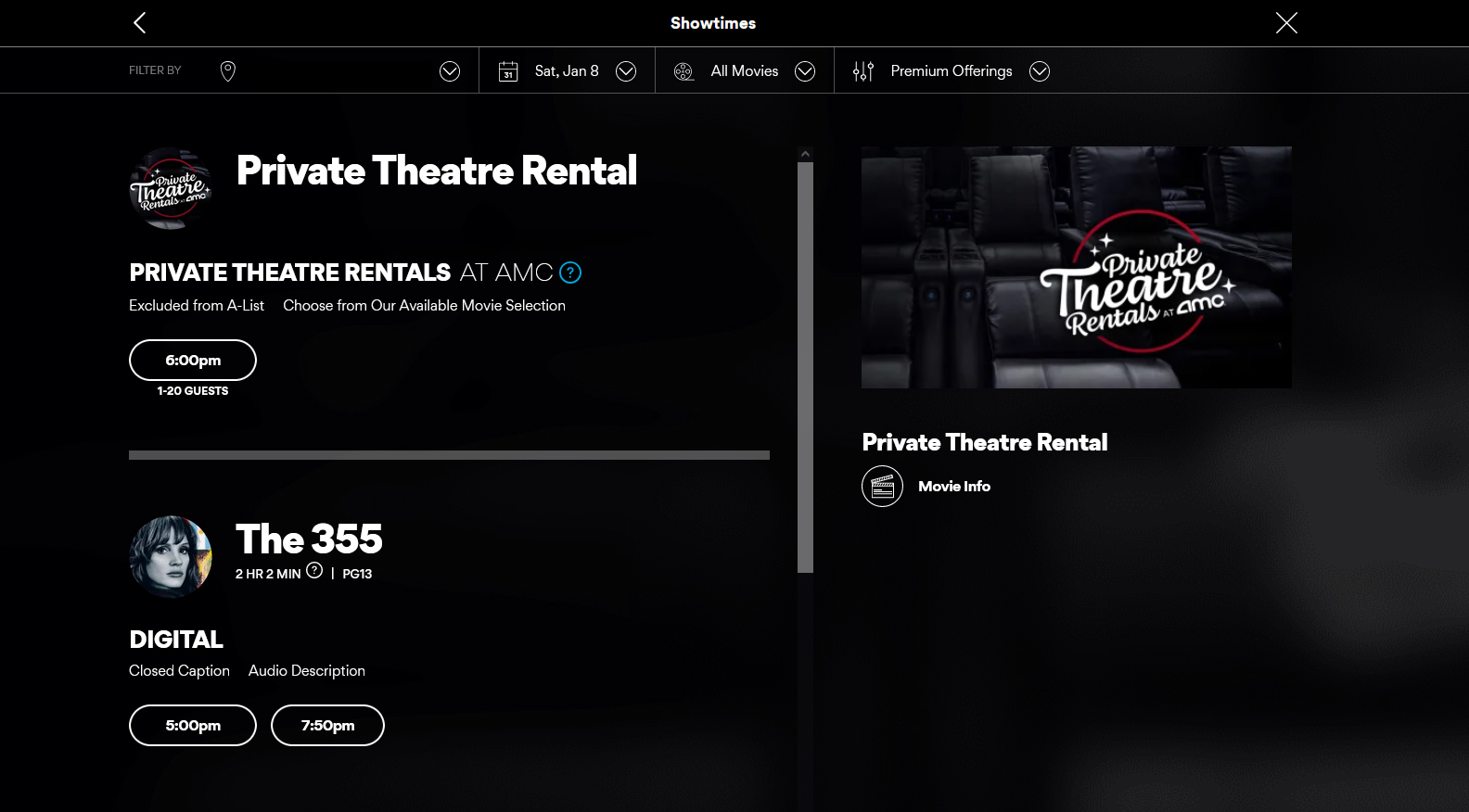Click the Audio Description label

[x=307, y=670]
